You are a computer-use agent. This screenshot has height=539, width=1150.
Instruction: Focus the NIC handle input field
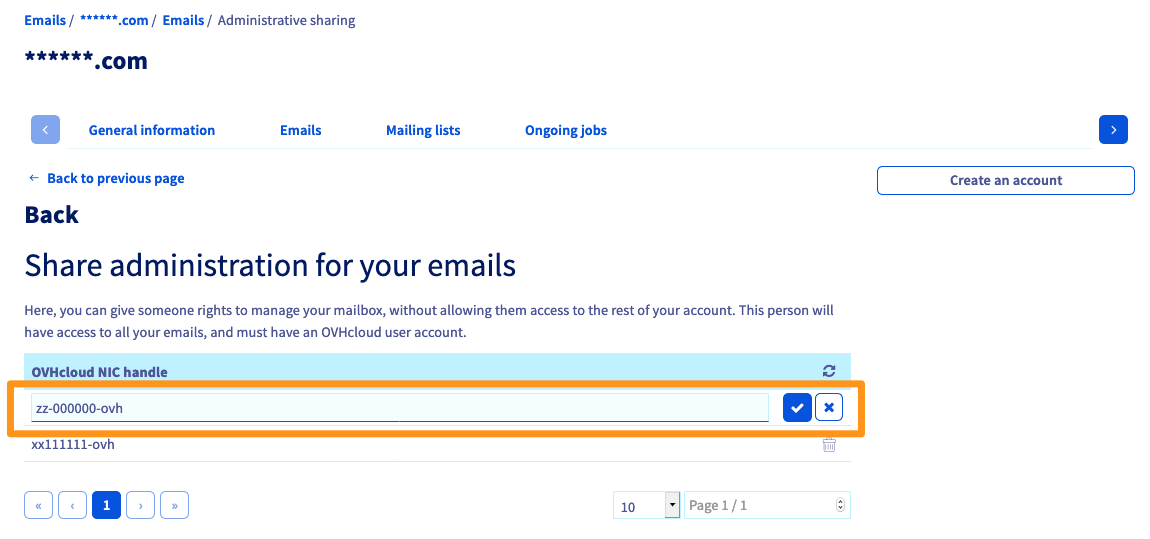[400, 408]
